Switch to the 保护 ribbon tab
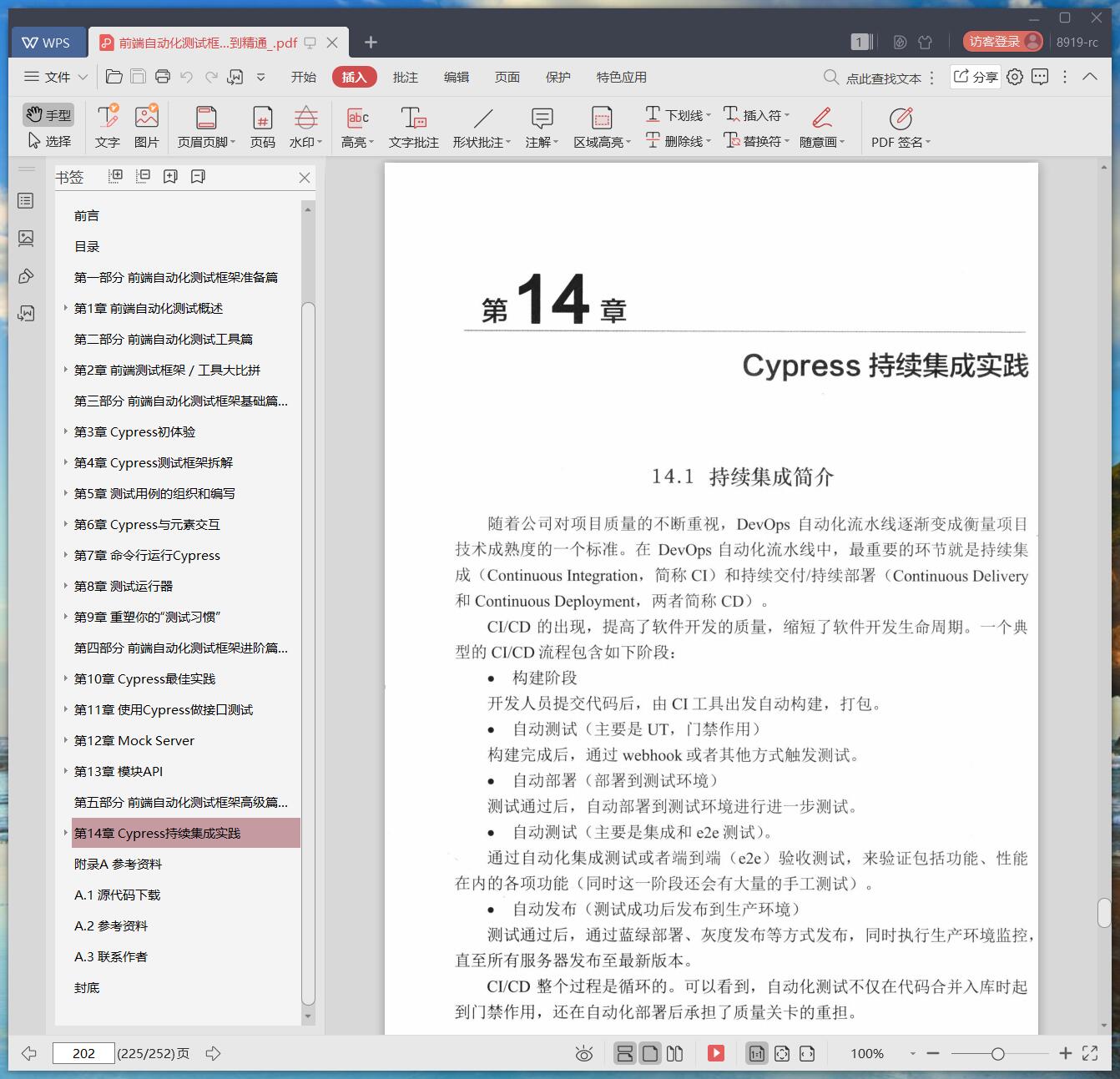 (557, 77)
